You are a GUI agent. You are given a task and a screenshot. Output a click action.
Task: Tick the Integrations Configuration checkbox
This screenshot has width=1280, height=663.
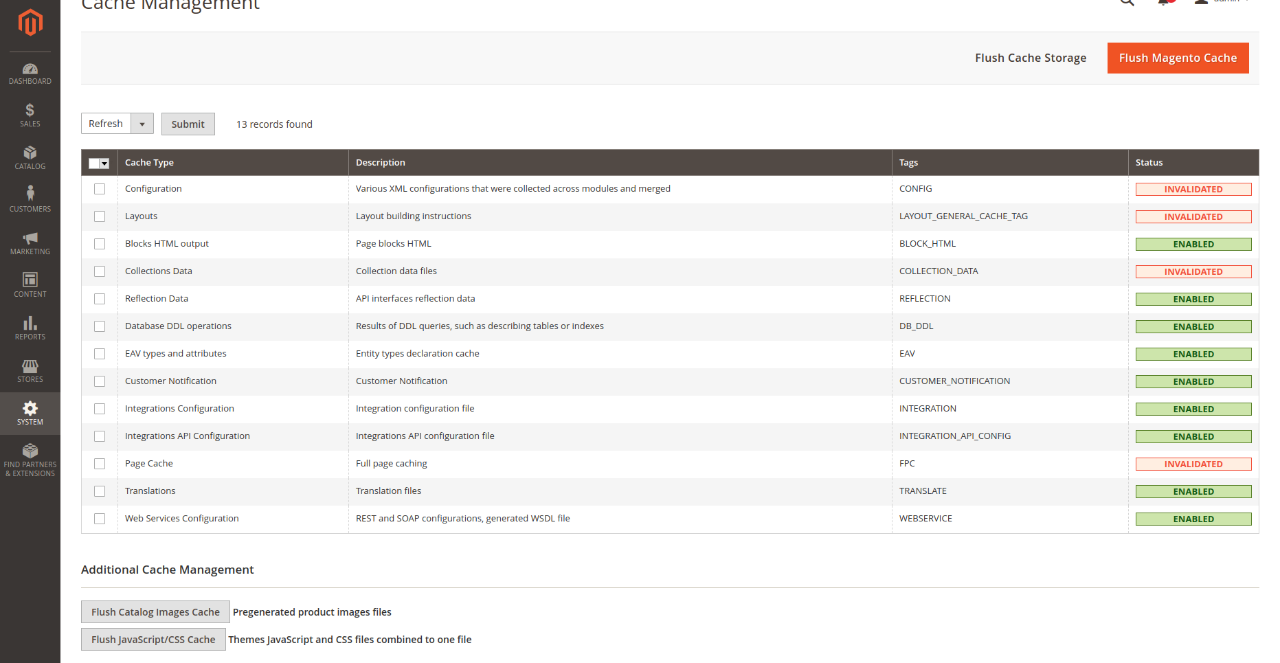pyautogui.click(x=99, y=409)
